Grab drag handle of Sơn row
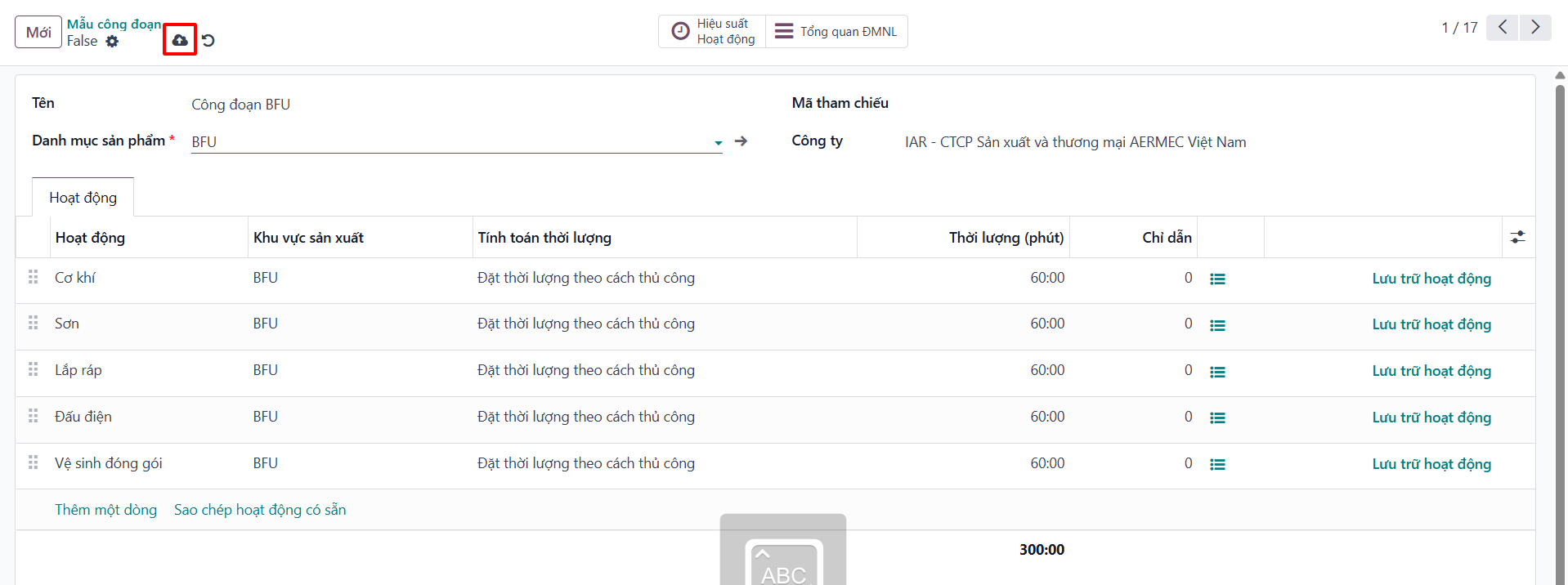 (34, 323)
